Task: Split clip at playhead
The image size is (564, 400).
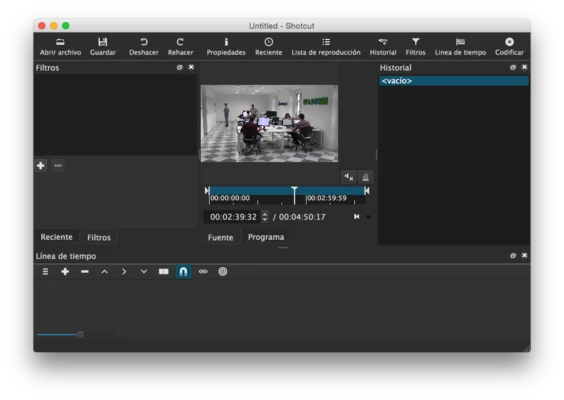Action: tap(164, 272)
